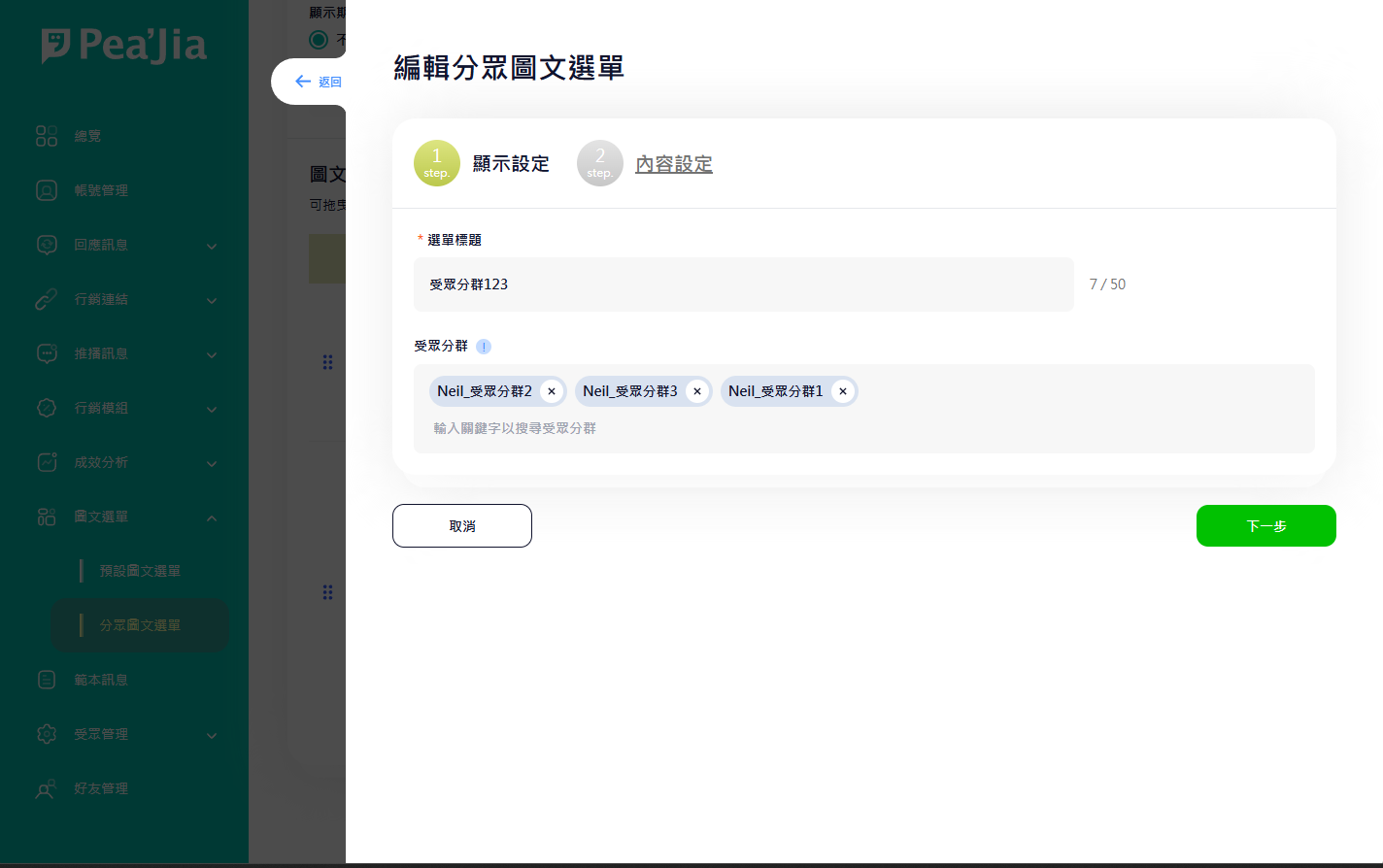The image size is (1383, 868).
Task: Select the radio button under 顯示期
Action: 318,40
